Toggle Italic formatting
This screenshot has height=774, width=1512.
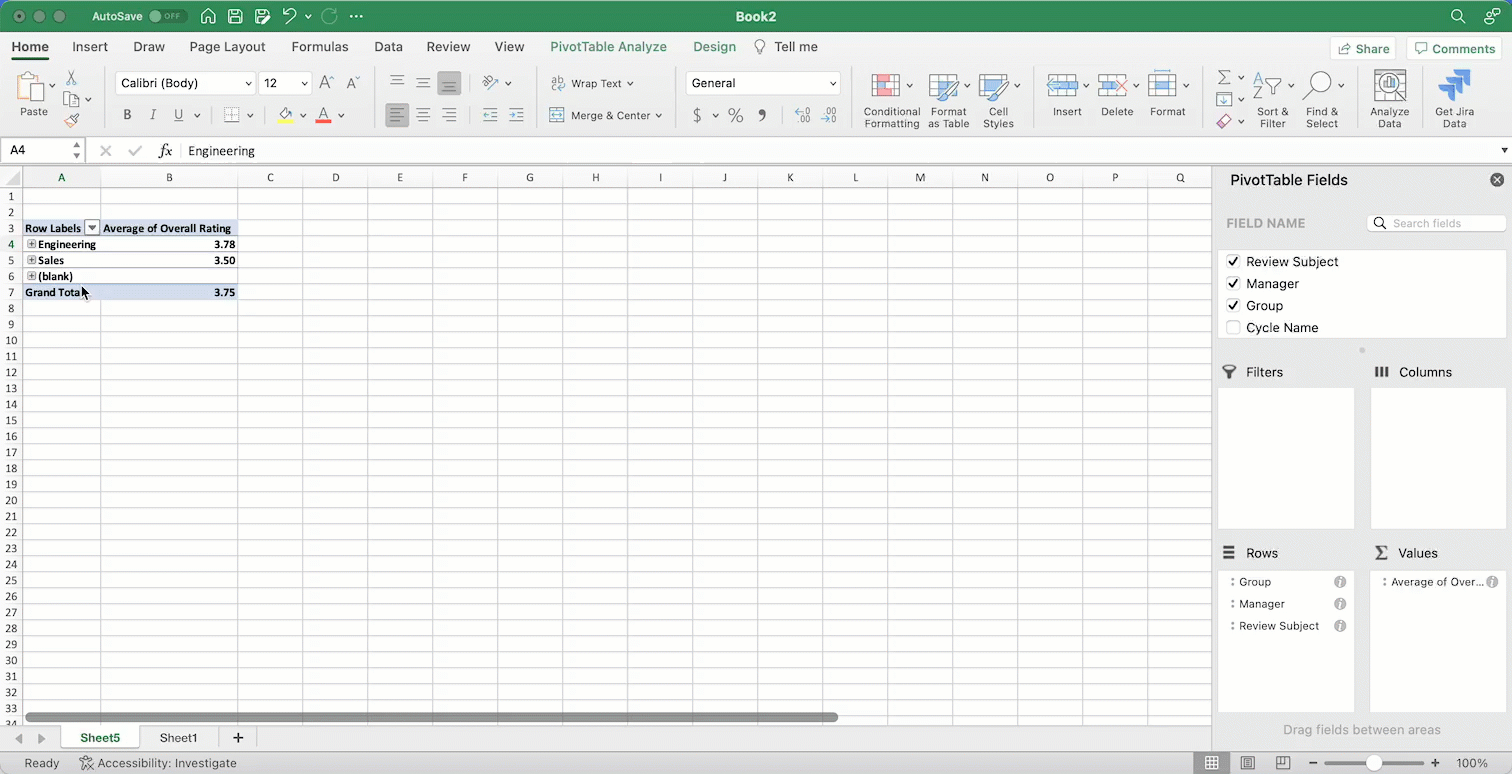pyautogui.click(x=153, y=115)
